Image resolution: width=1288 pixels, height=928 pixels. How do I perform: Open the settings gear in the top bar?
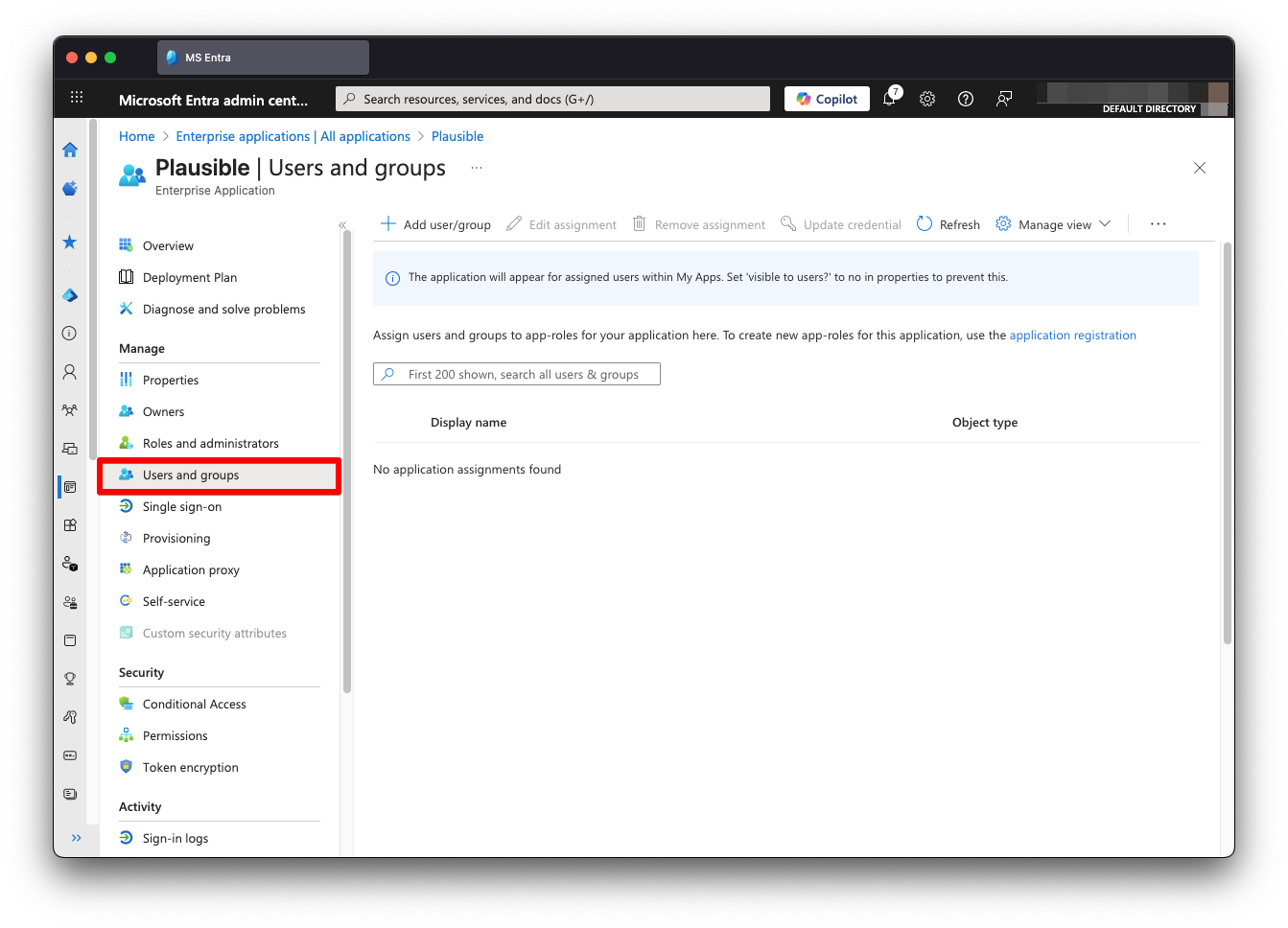(x=926, y=99)
